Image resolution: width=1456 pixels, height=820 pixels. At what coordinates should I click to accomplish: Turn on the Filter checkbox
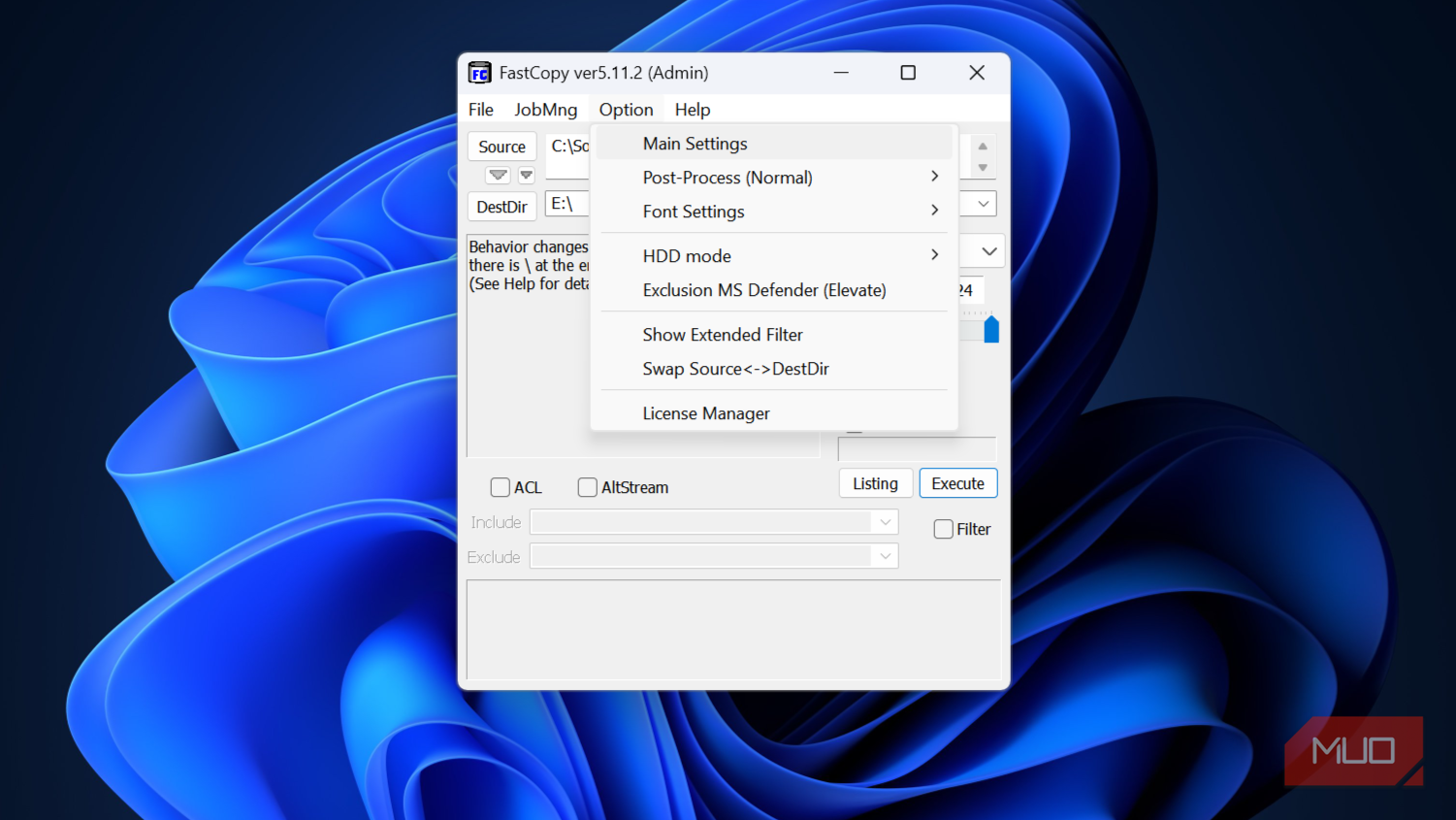(943, 529)
